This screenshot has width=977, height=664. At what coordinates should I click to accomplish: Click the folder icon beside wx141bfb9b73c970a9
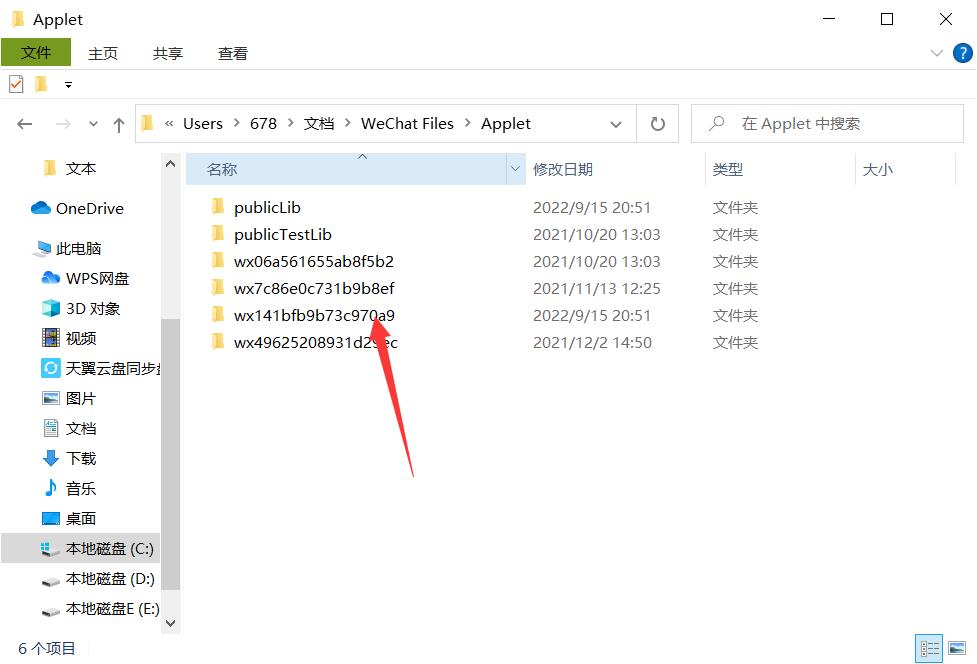[217, 314]
